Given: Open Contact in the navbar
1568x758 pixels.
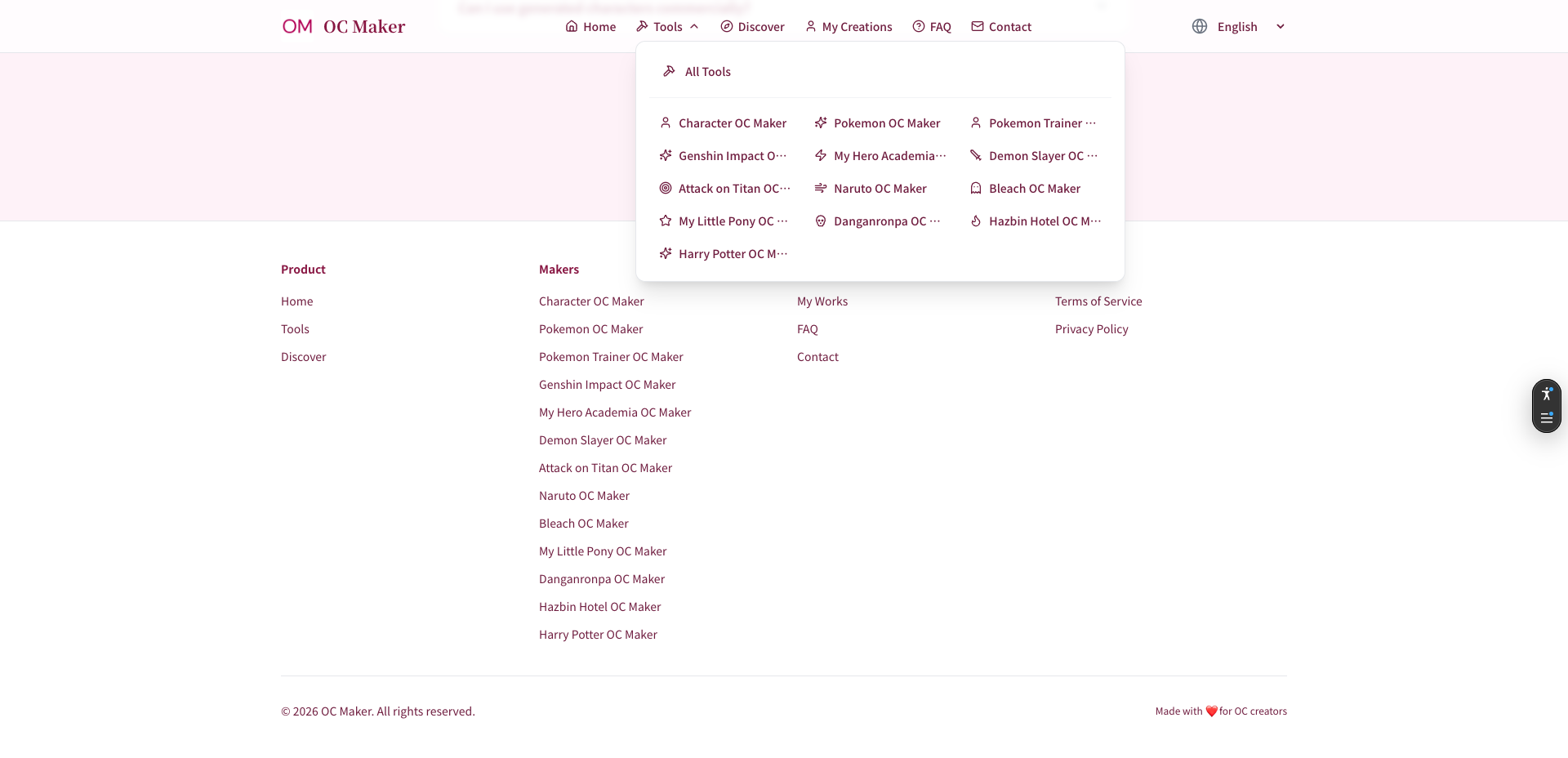Looking at the screenshot, I should [1001, 26].
